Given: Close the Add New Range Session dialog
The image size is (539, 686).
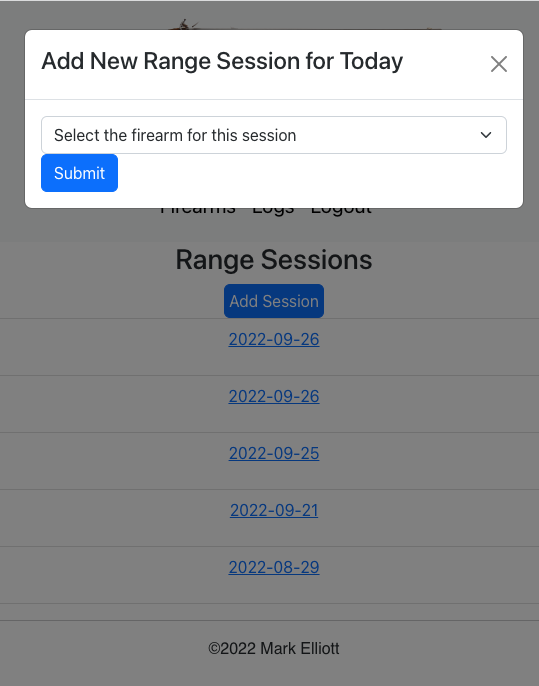Looking at the screenshot, I should pyautogui.click(x=499, y=64).
